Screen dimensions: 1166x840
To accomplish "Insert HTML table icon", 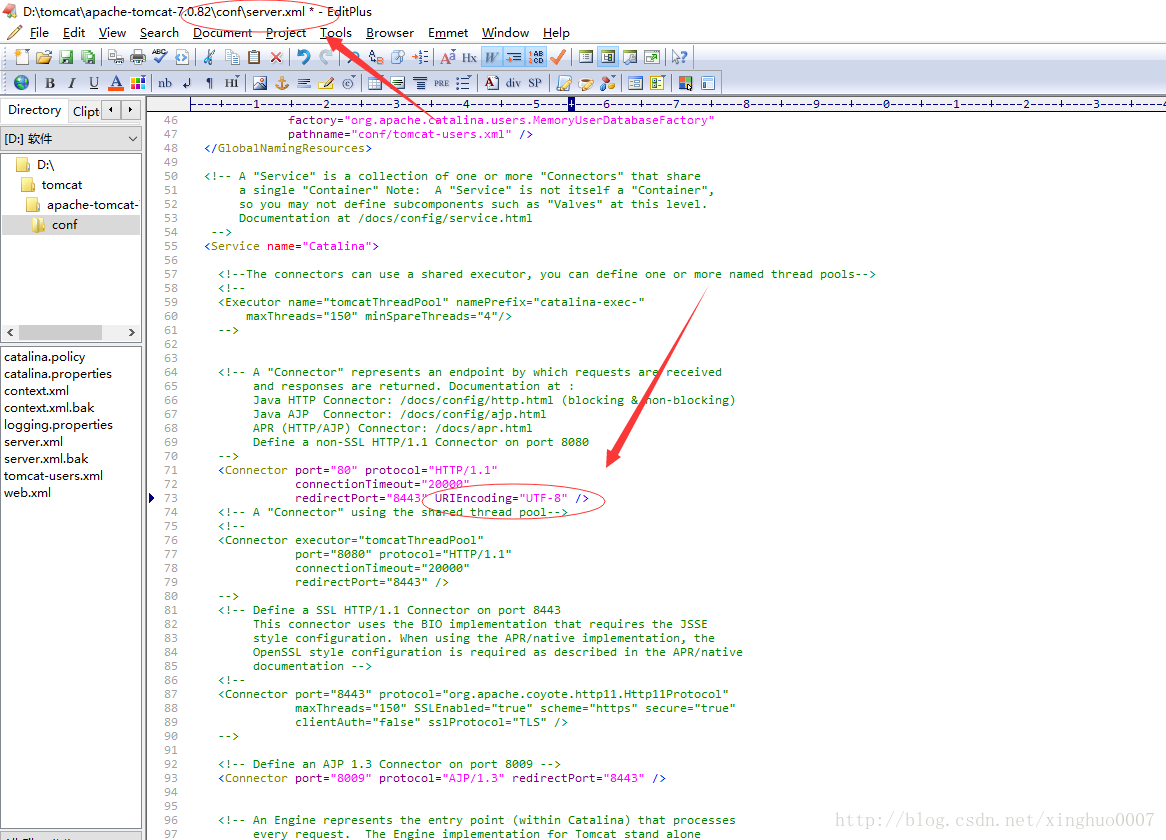I will pyautogui.click(x=375, y=83).
